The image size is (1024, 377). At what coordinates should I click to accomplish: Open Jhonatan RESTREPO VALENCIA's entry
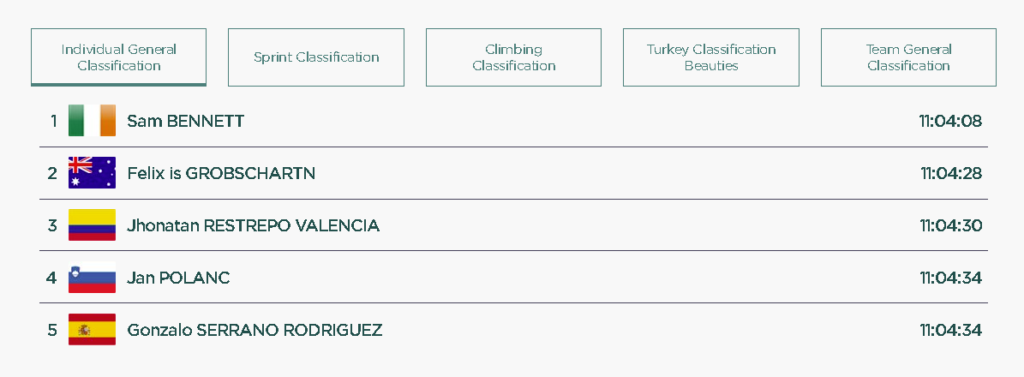[253, 225]
